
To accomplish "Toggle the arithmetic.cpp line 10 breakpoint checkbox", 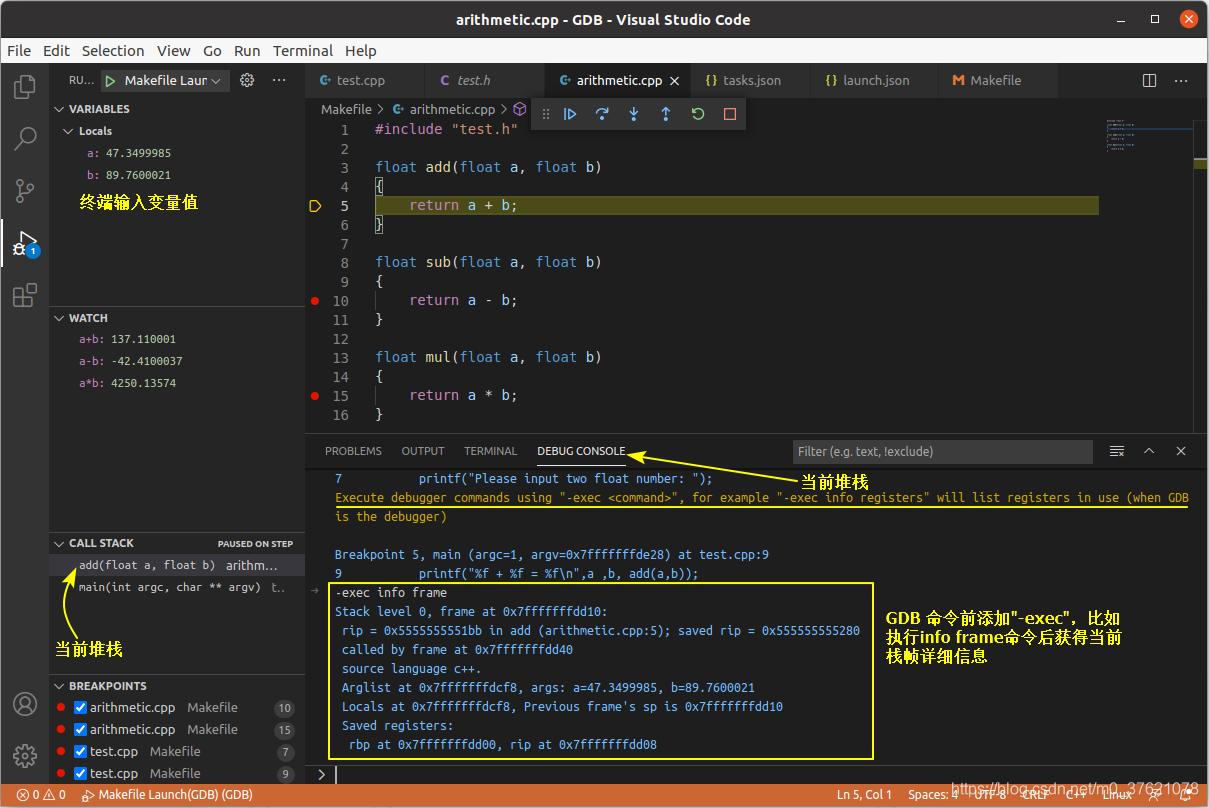I will click(x=81, y=708).
